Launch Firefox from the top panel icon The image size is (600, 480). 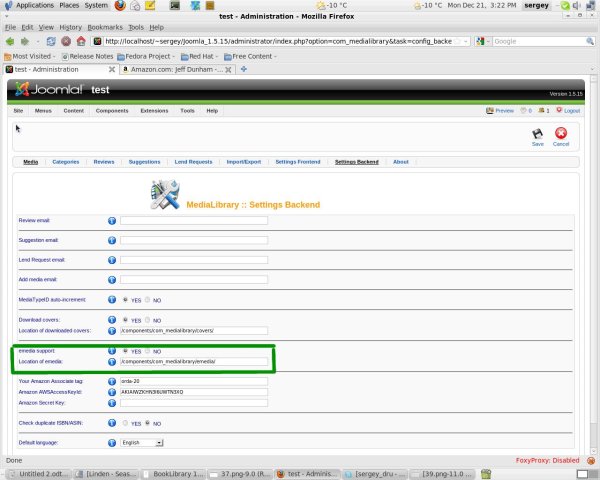point(120,5)
